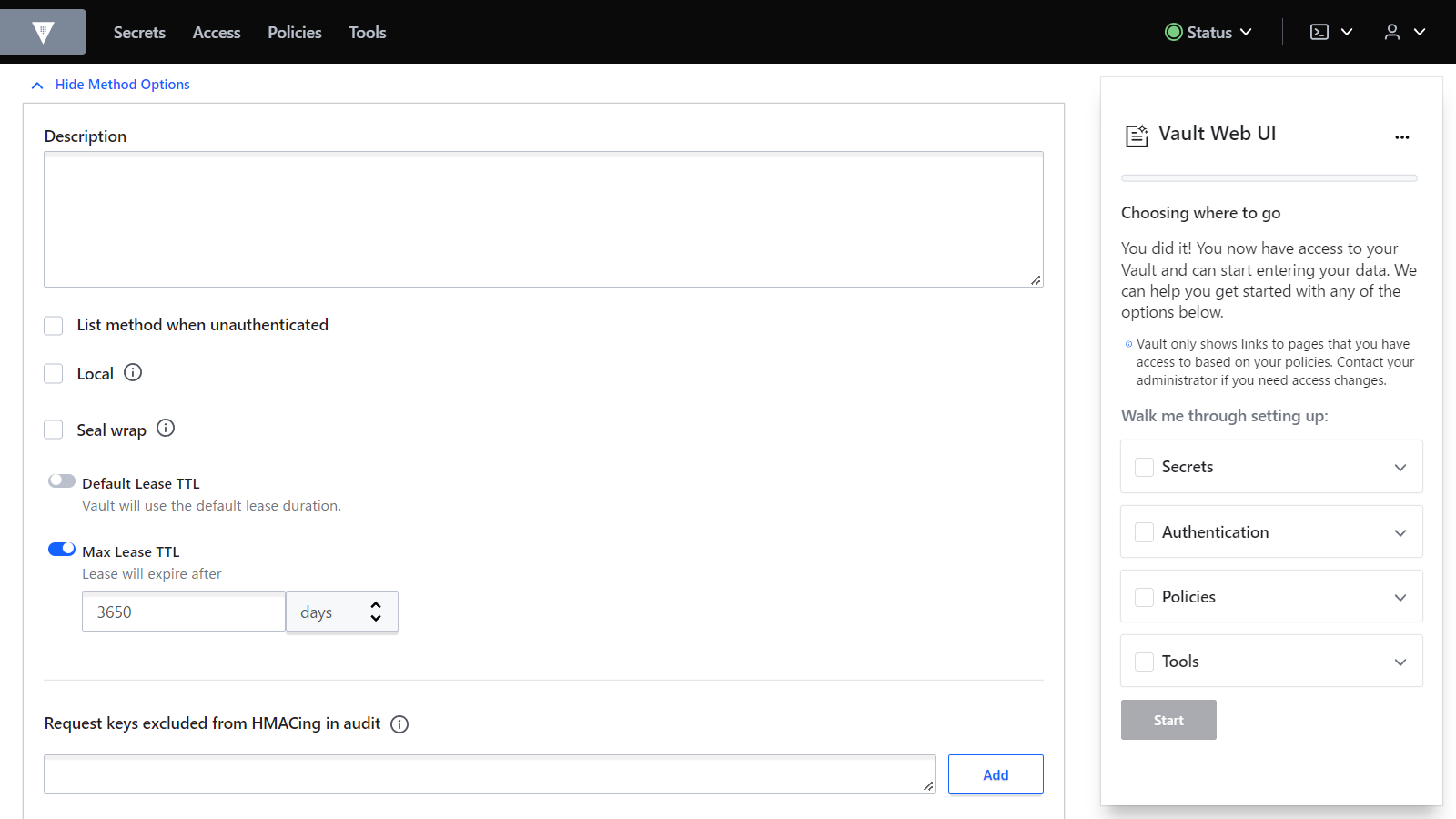This screenshot has height=819, width=1456.
Task: Click the Seal wrap info icon
Action: pos(166,428)
